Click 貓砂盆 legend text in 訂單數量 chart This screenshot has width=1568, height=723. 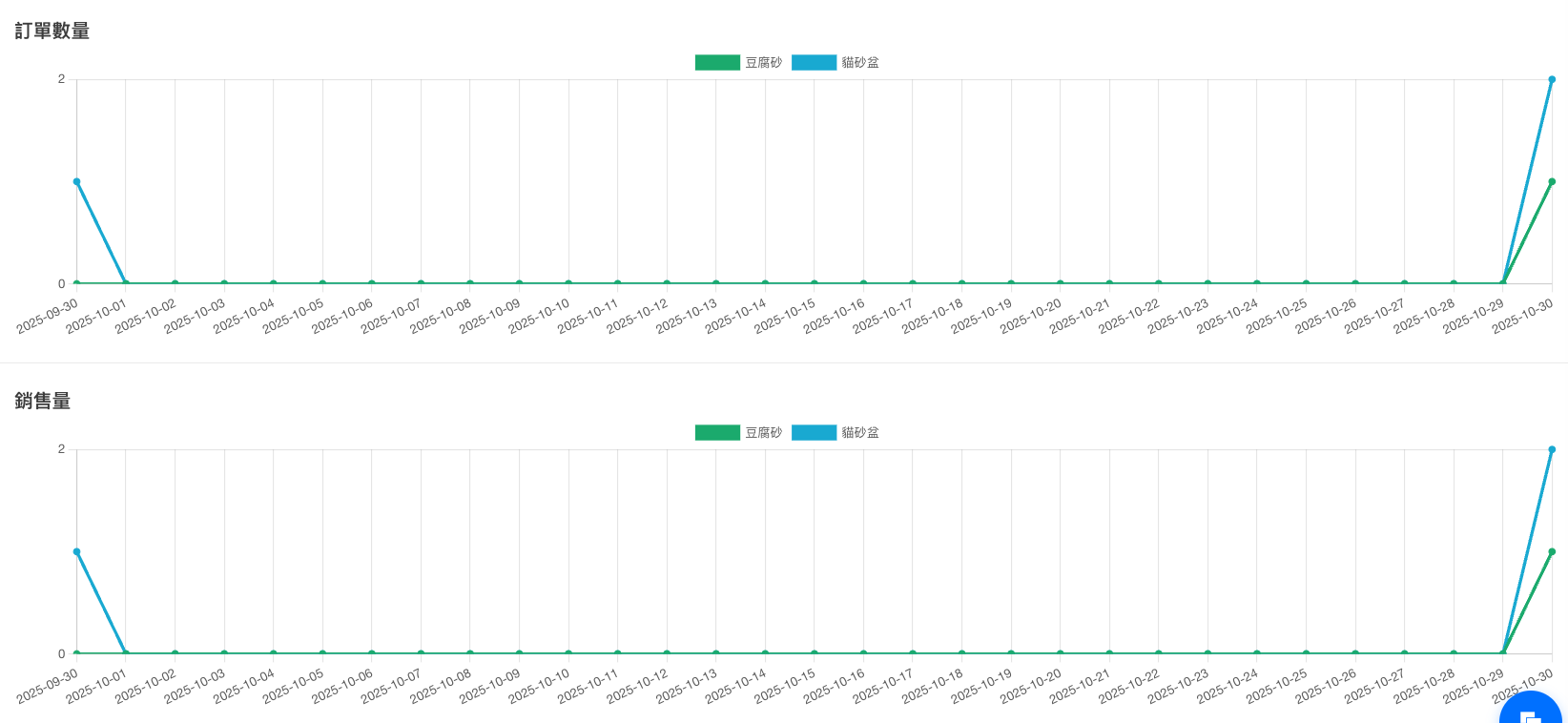pyautogui.click(x=860, y=63)
